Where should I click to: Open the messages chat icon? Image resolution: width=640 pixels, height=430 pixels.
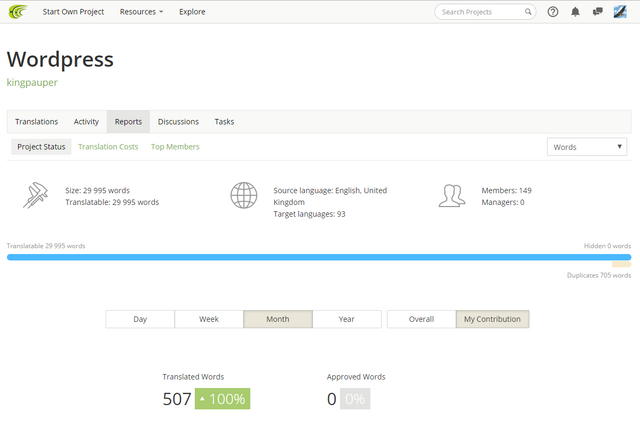click(x=598, y=12)
